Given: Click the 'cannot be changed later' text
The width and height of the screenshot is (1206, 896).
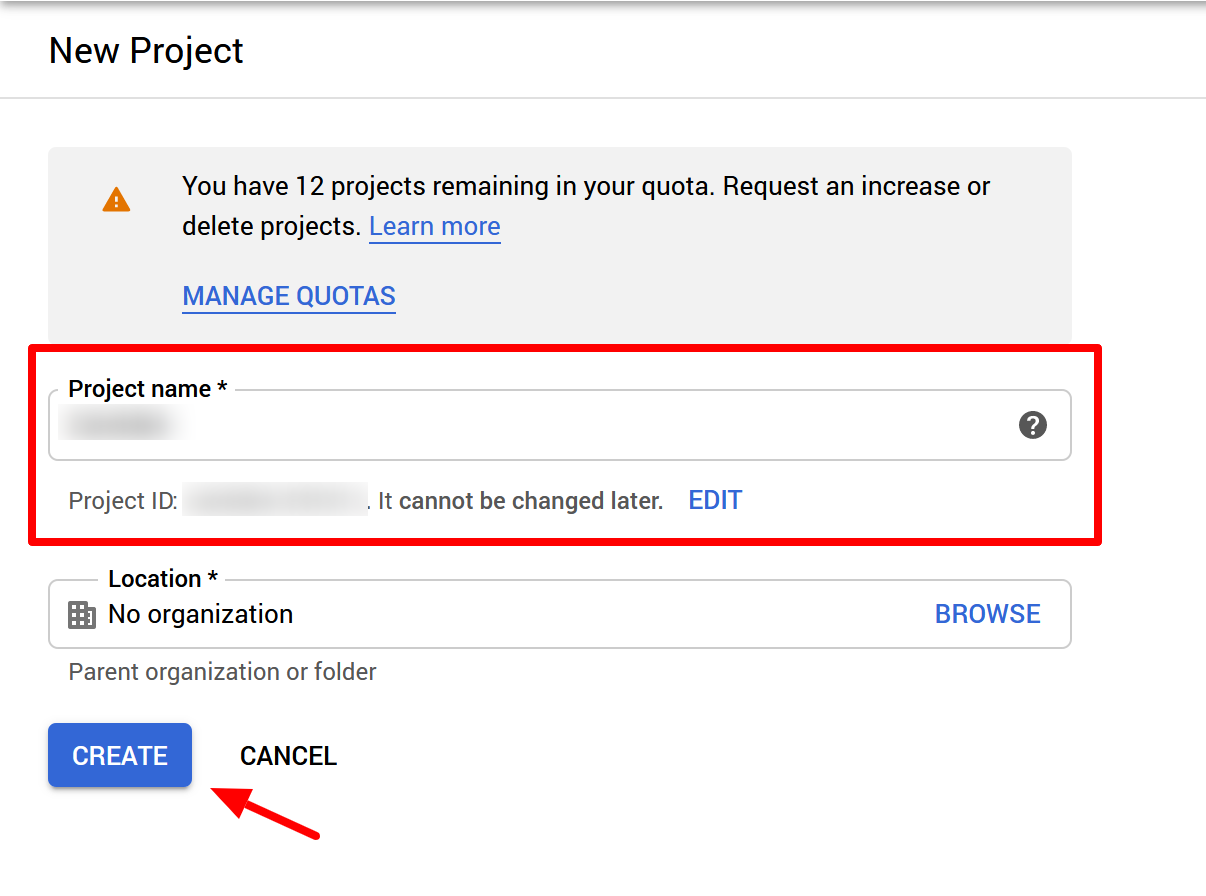Looking at the screenshot, I should [530, 500].
